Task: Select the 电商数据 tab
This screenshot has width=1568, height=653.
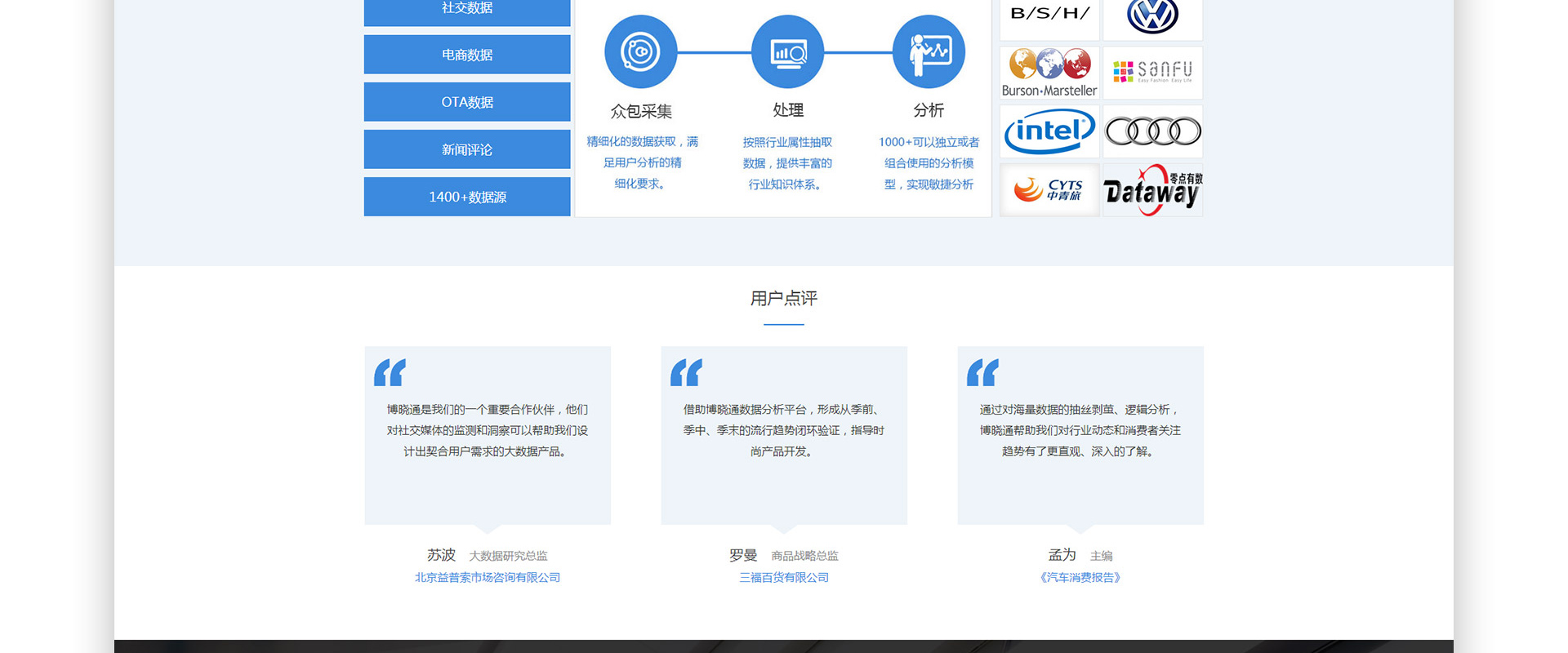Action: (467, 55)
